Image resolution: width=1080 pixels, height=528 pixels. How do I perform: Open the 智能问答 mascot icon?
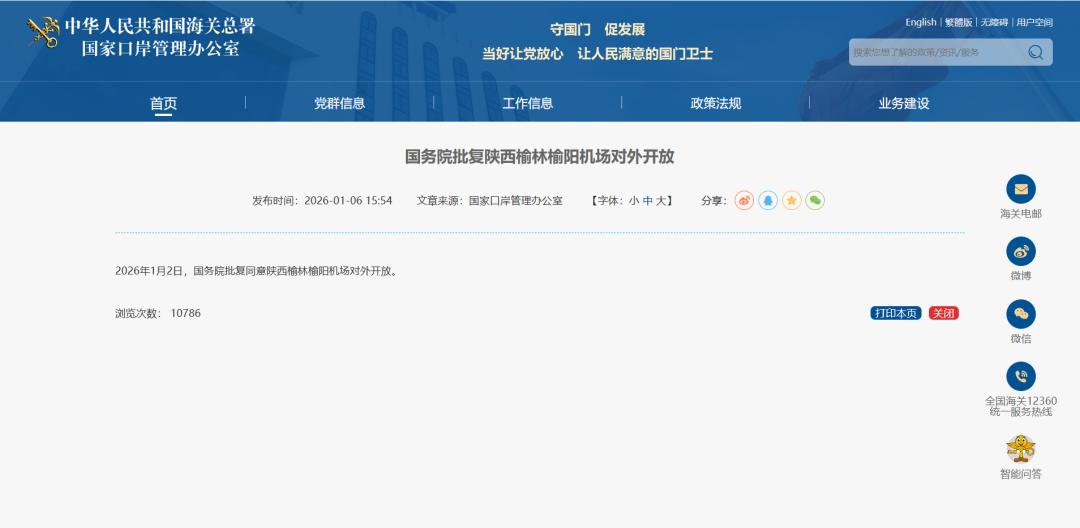1020,449
